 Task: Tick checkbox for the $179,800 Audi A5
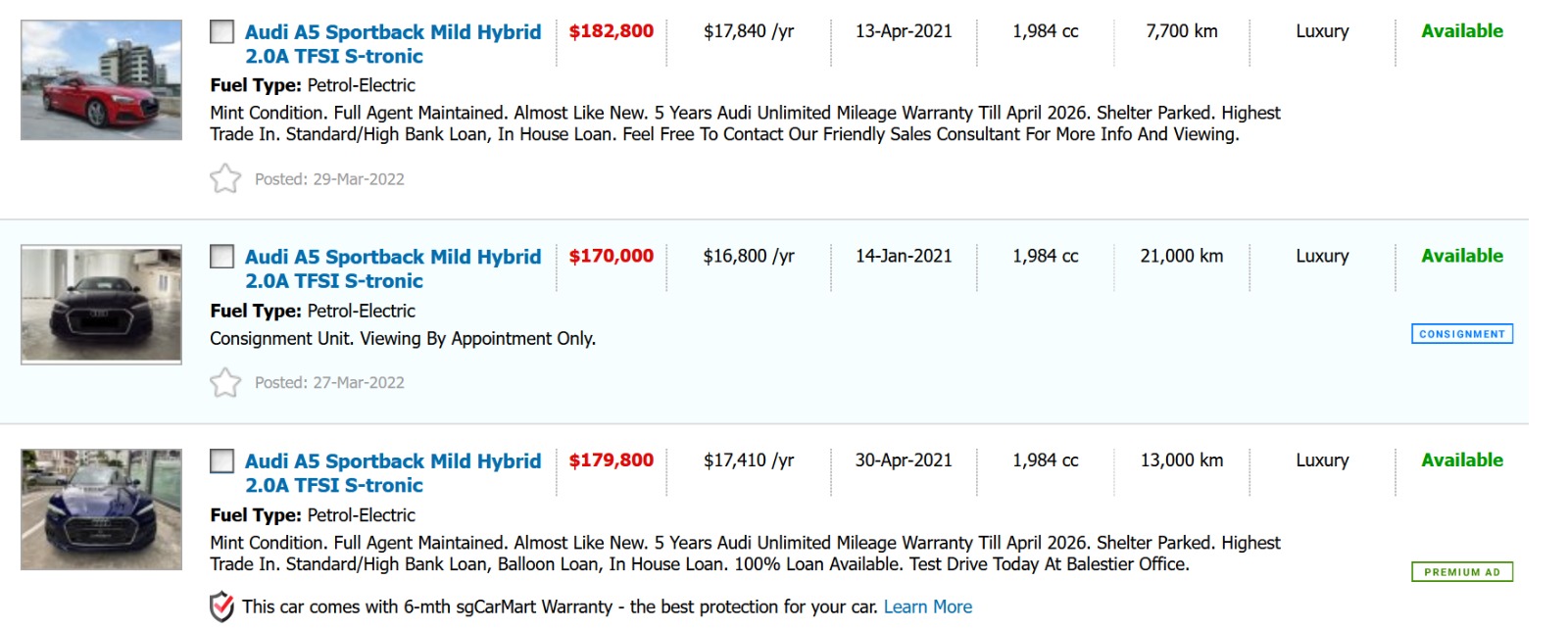tap(222, 460)
